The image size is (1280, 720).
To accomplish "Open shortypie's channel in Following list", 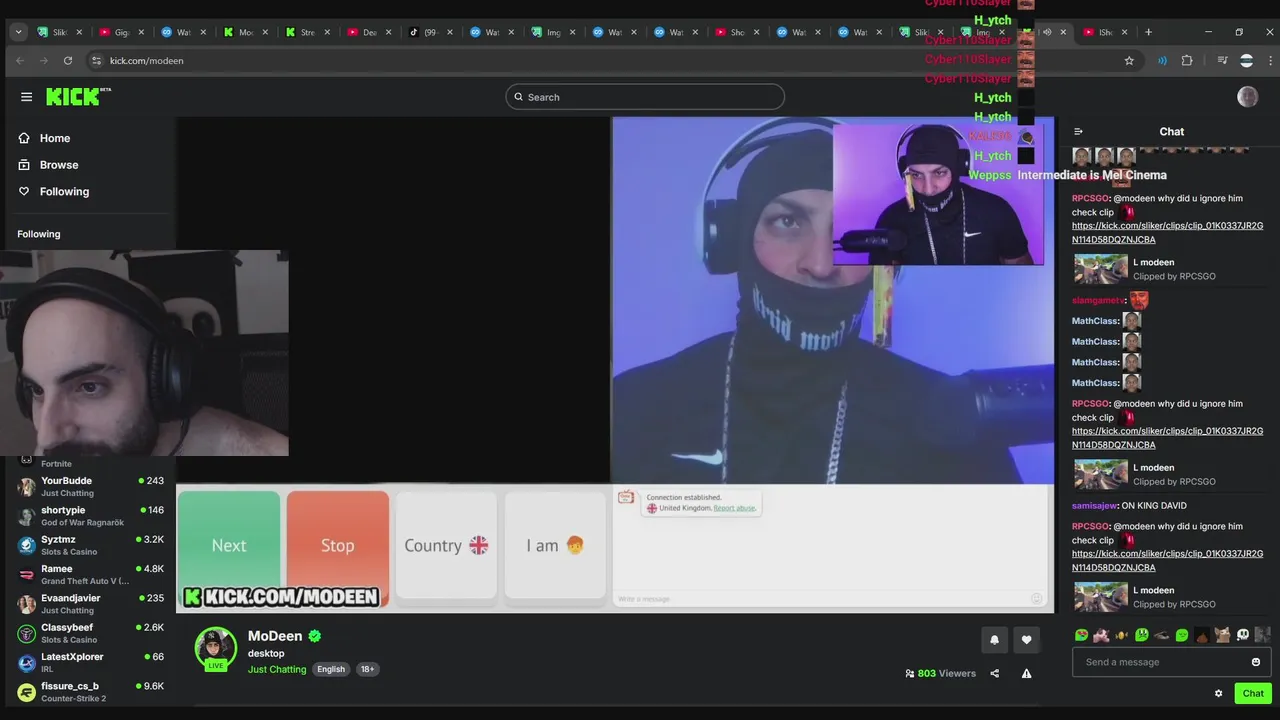I will [x=90, y=516].
